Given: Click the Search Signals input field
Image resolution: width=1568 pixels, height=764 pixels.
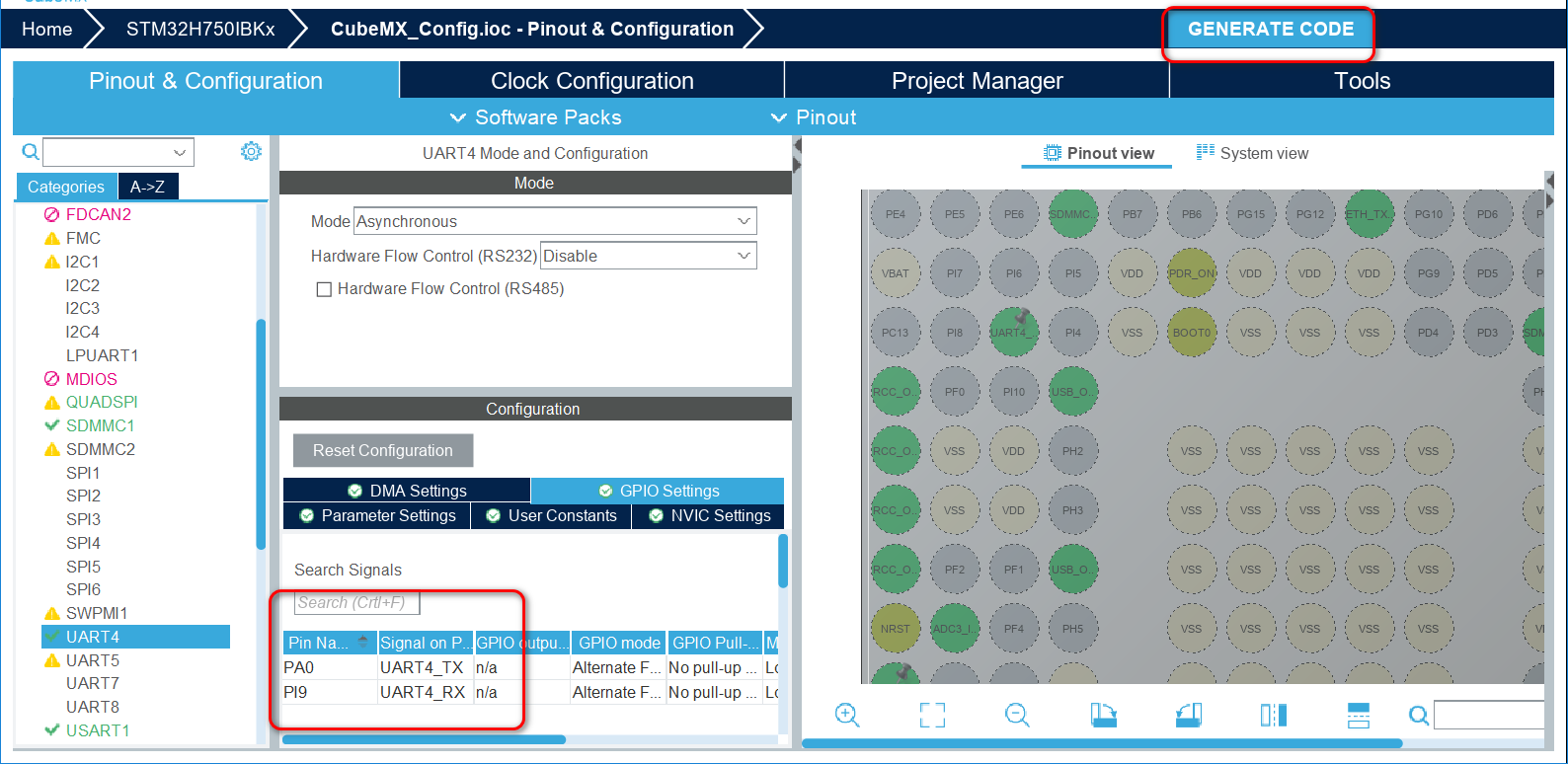Looking at the screenshot, I should pyautogui.click(x=356, y=602).
